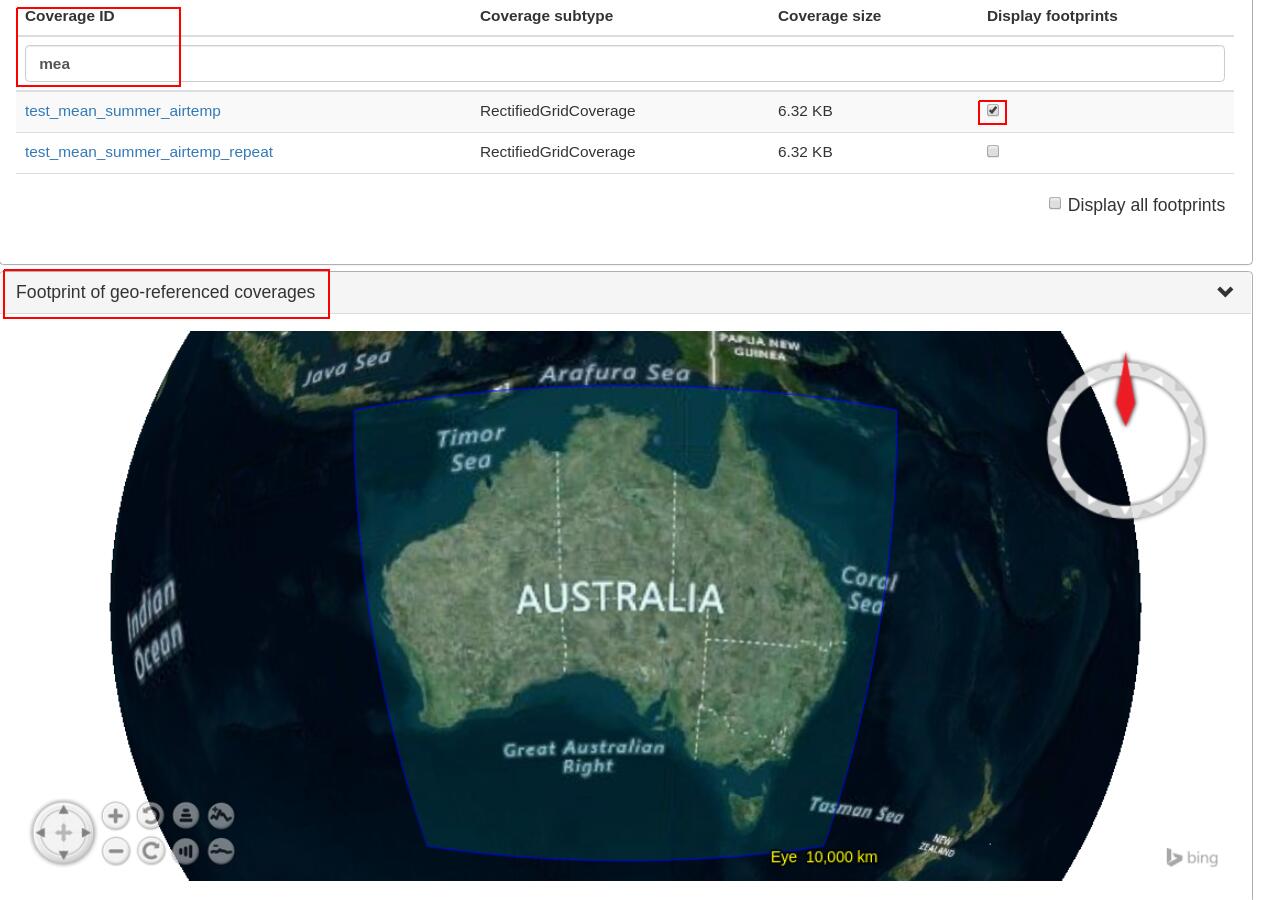Viewport: 1263px width, 900px height.
Task: Decrease vertical exaggeration with flat terrain icon
Action: 221,851
